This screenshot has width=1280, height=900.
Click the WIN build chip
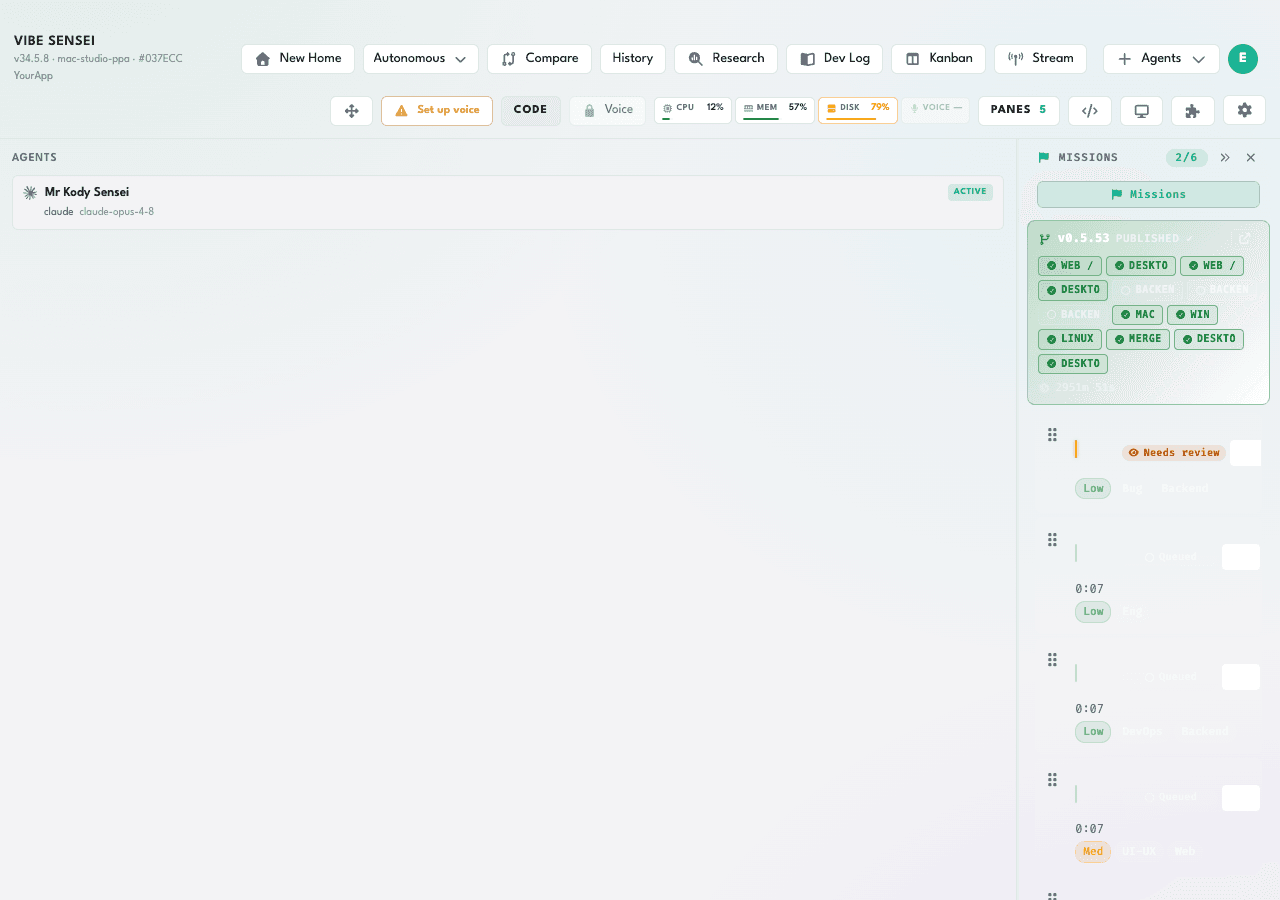tap(1192, 315)
